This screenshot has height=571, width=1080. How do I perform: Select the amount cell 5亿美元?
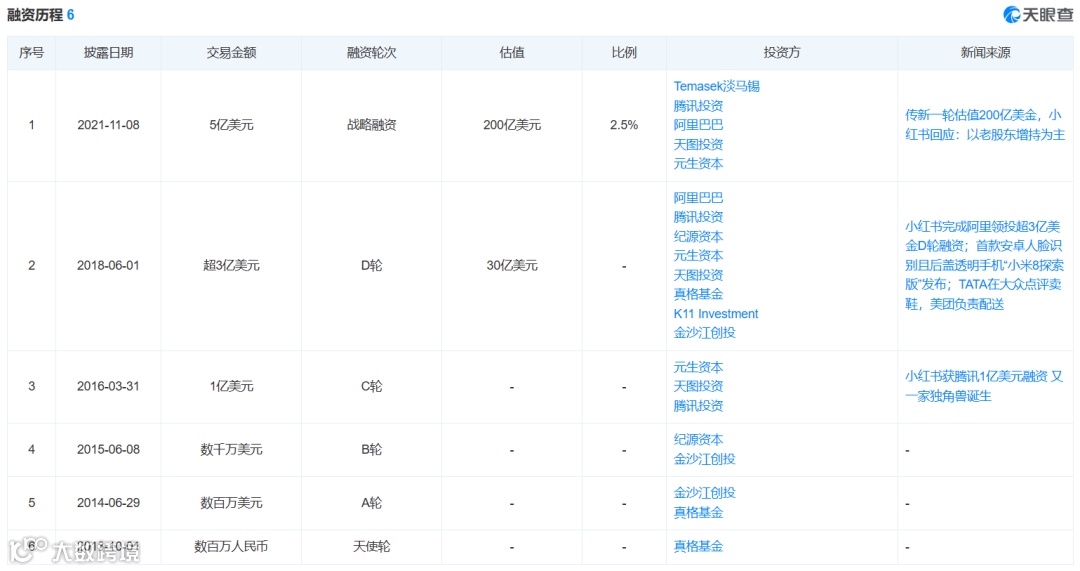[231, 125]
